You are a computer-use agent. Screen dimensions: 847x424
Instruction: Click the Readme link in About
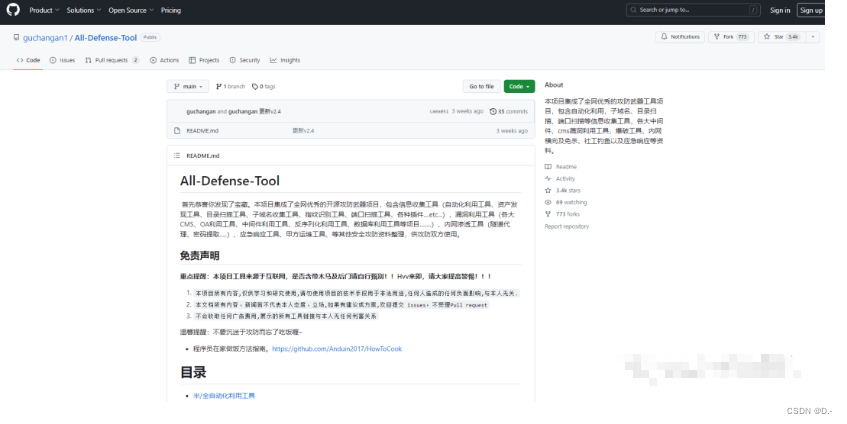(x=566, y=167)
